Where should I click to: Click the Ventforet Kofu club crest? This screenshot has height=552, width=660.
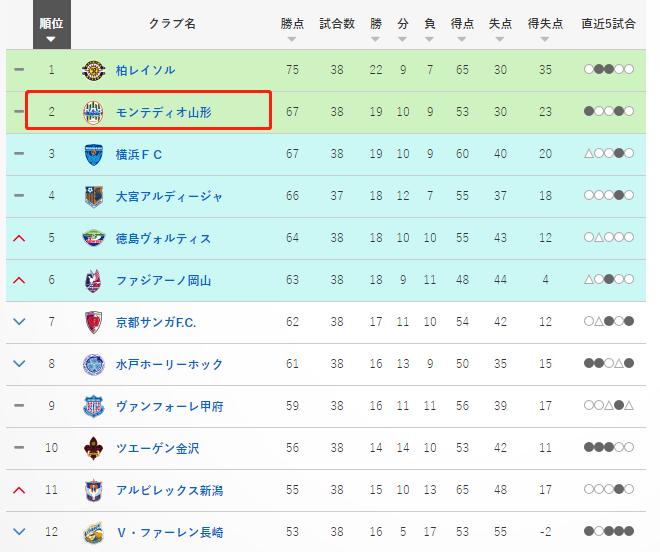coord(93,406)
